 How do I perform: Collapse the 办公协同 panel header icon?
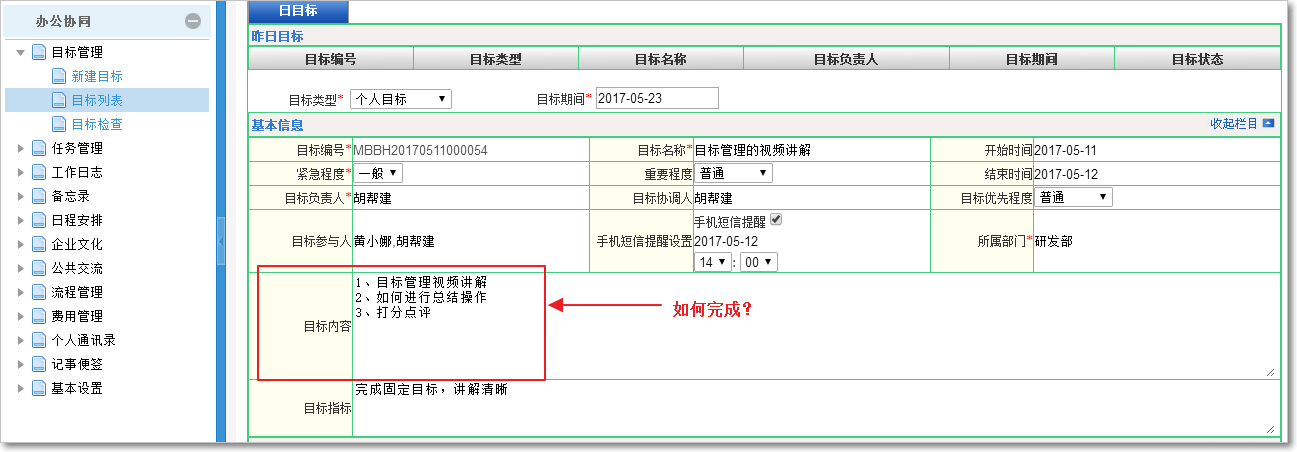pos(193,21)
